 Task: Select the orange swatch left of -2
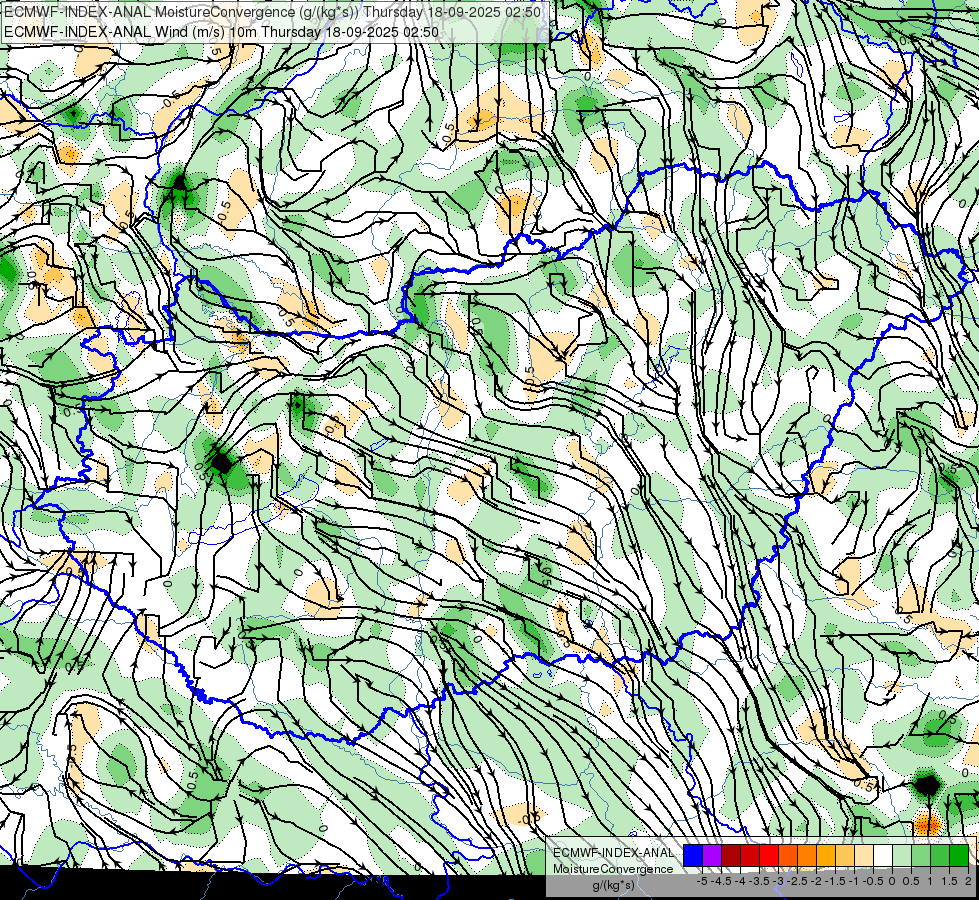[x=806, y=856]
